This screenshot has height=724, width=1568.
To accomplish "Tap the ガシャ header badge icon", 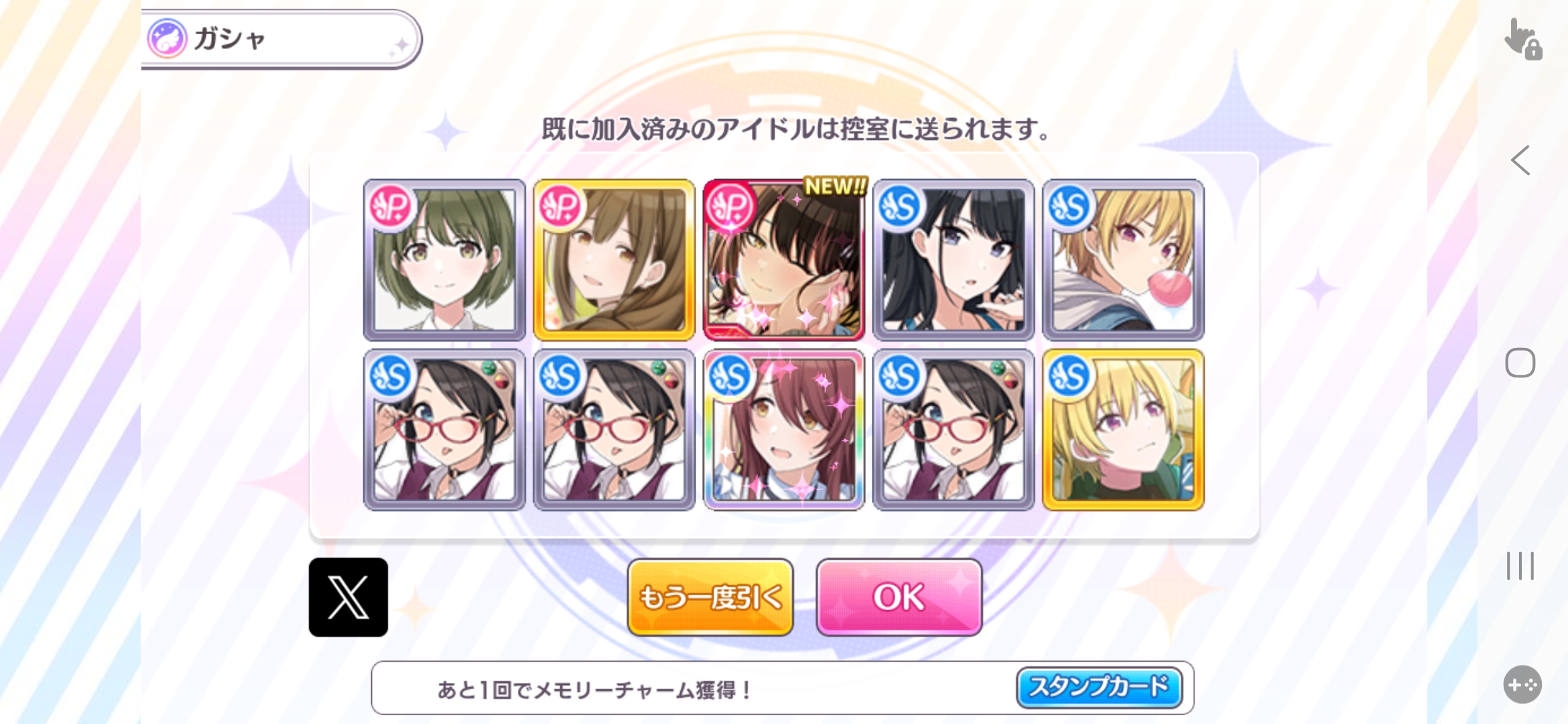I will [x=167, y=38].
